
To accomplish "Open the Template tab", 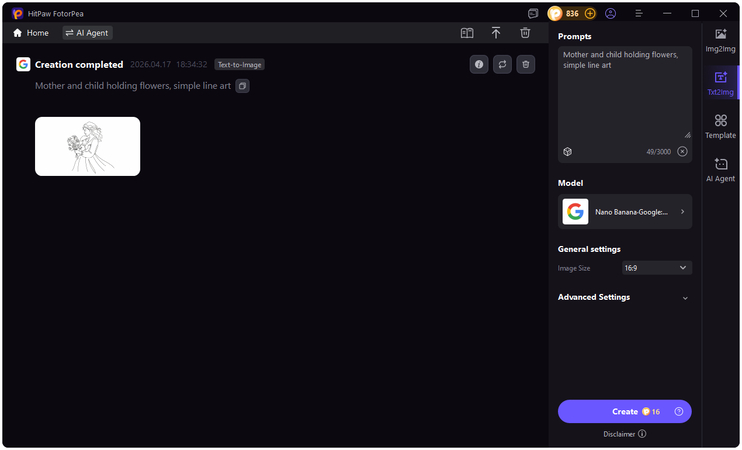I will click(720, 126).
